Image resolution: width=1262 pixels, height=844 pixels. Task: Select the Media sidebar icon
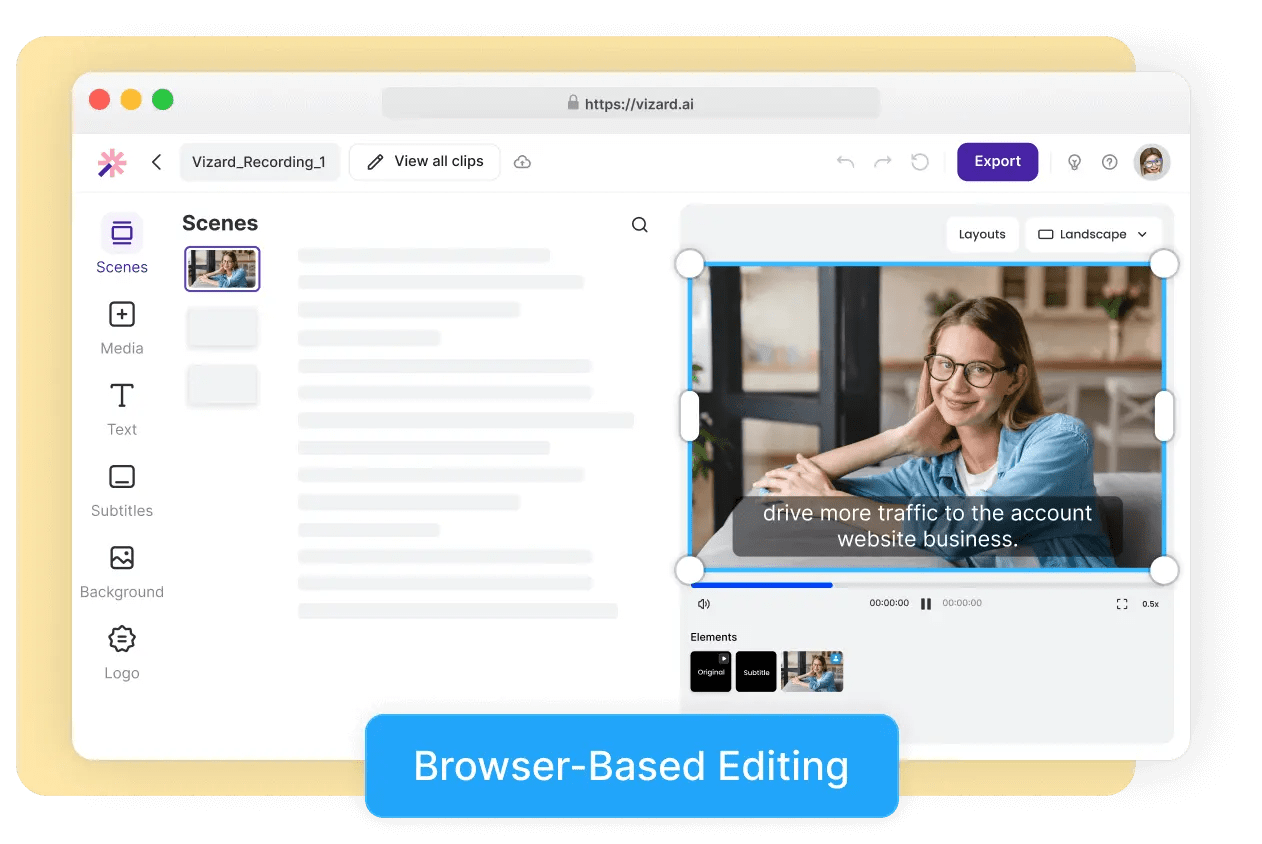[x=121, y=325]
